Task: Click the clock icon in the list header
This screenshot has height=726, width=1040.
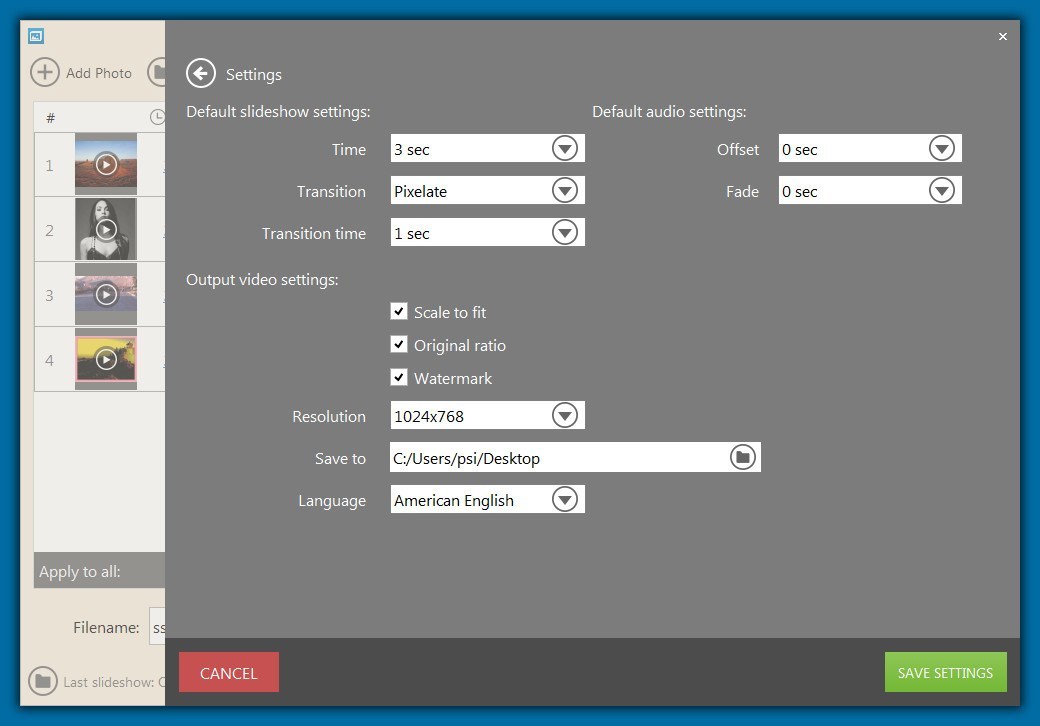Action: (158, 117)
